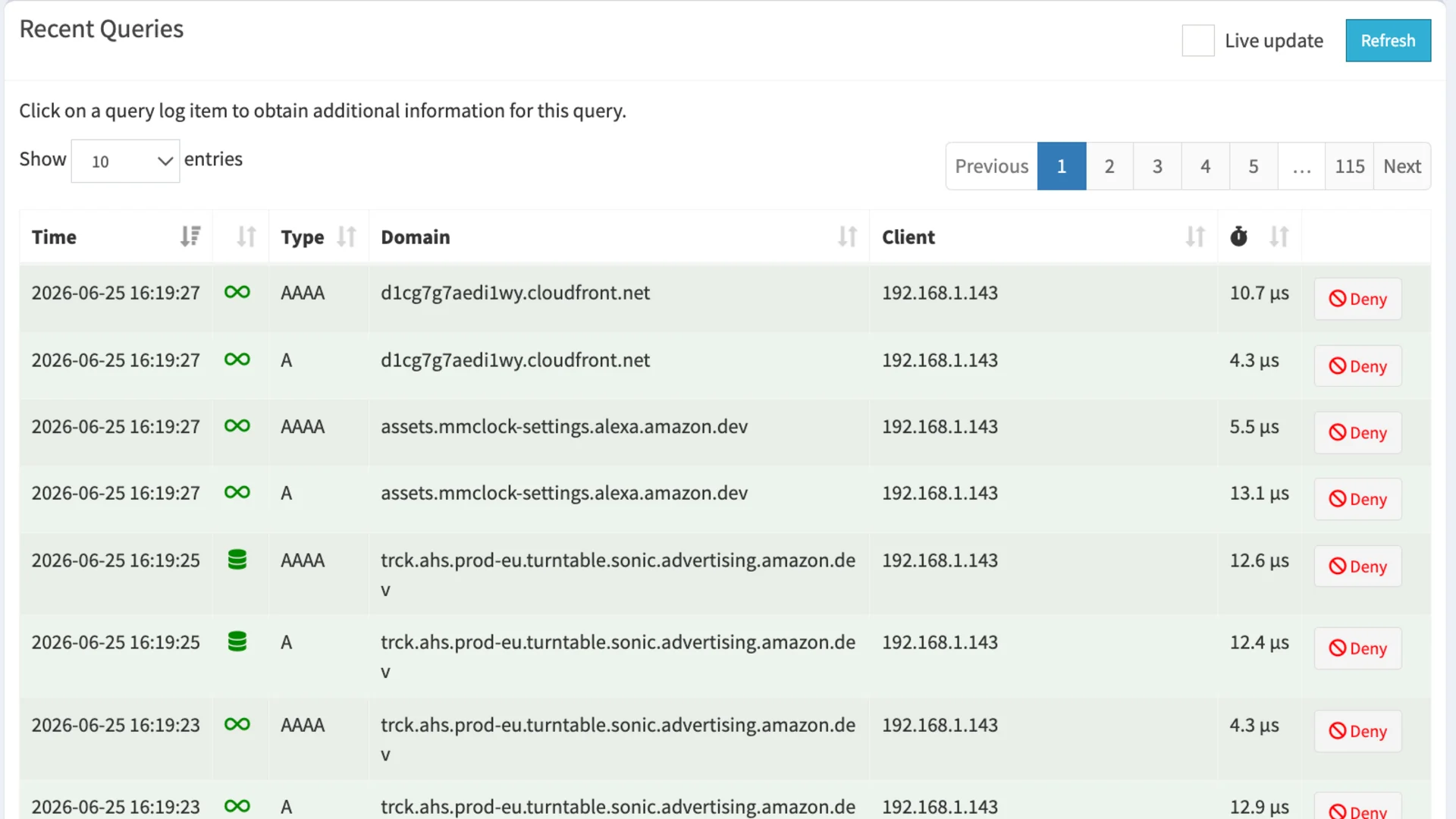Viewport: 1456px width, 819px height.
Task: Click infinity icon on 16:19:23 A row
Action: pyautogui.click(x=237, y=806)
